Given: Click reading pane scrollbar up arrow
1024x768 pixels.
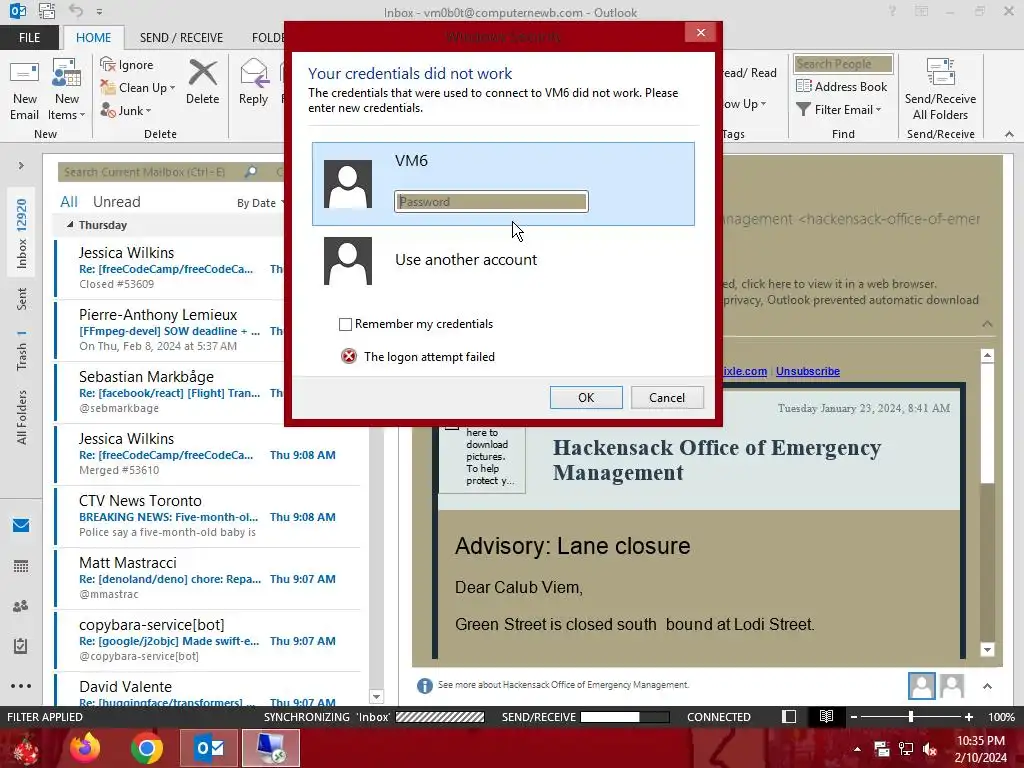Looking at the screenshot, I should pos(987,356).
